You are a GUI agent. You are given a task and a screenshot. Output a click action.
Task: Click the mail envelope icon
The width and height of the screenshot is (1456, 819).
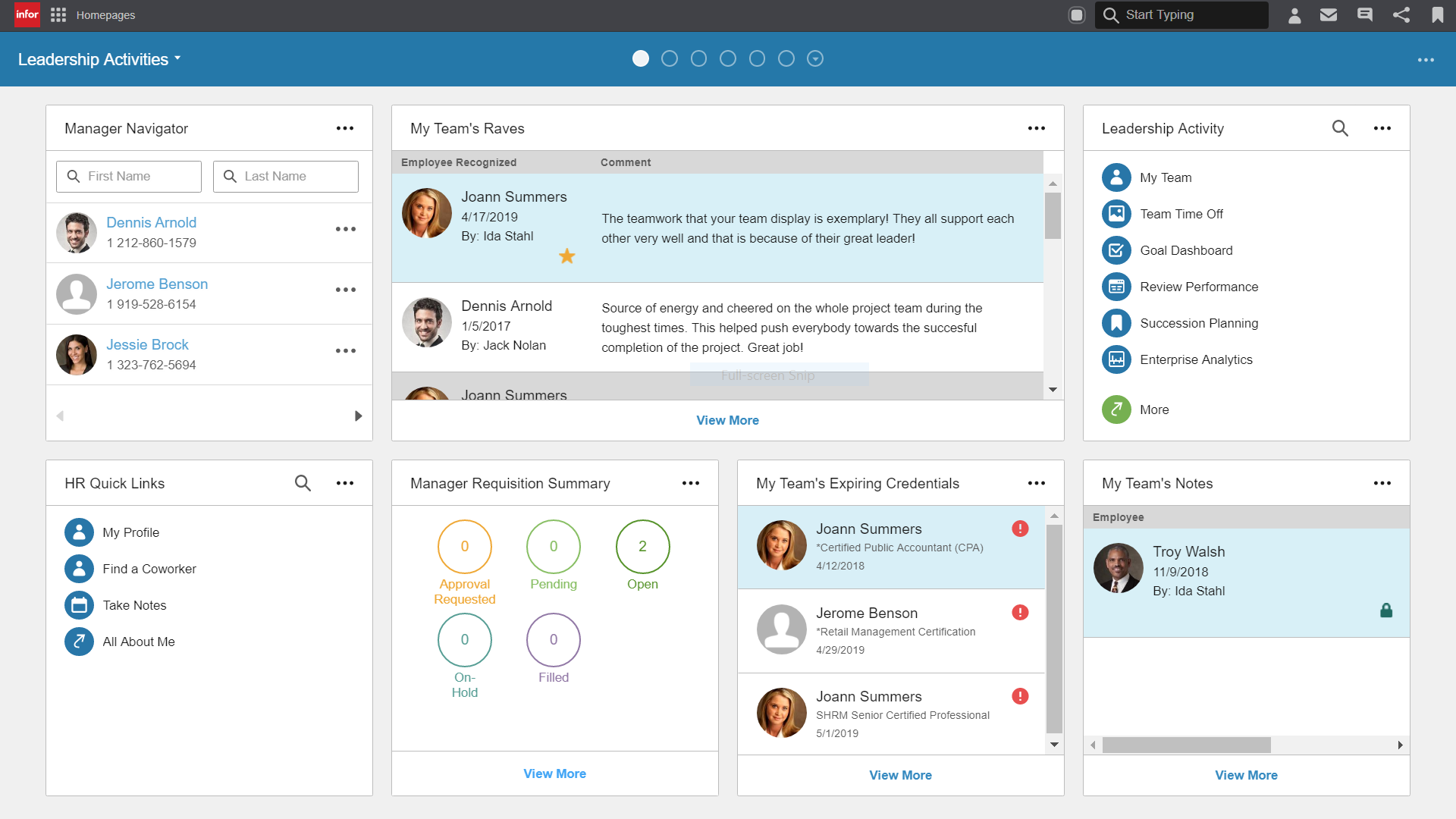(1328, 15)
